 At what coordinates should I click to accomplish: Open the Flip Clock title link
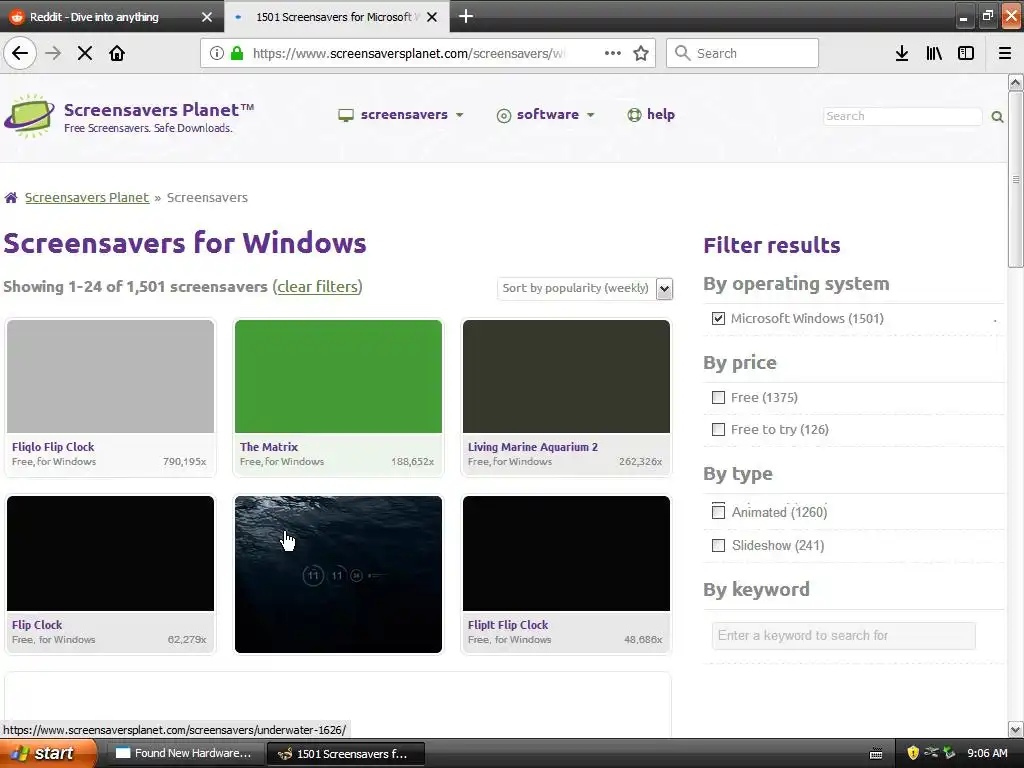[37, 625]
